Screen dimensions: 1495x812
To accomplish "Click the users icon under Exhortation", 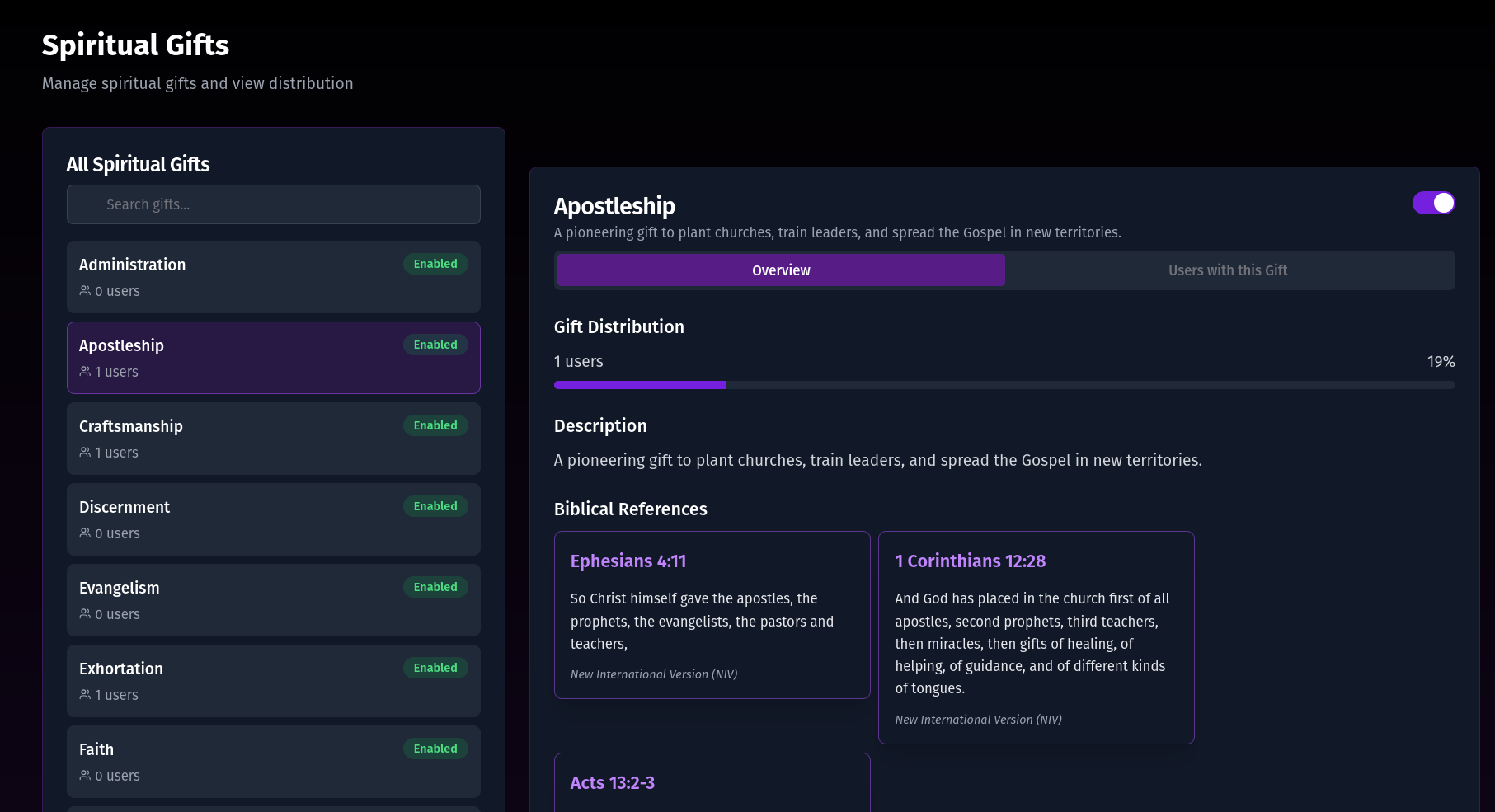I will pyautogui.click(x=85, y=695).
